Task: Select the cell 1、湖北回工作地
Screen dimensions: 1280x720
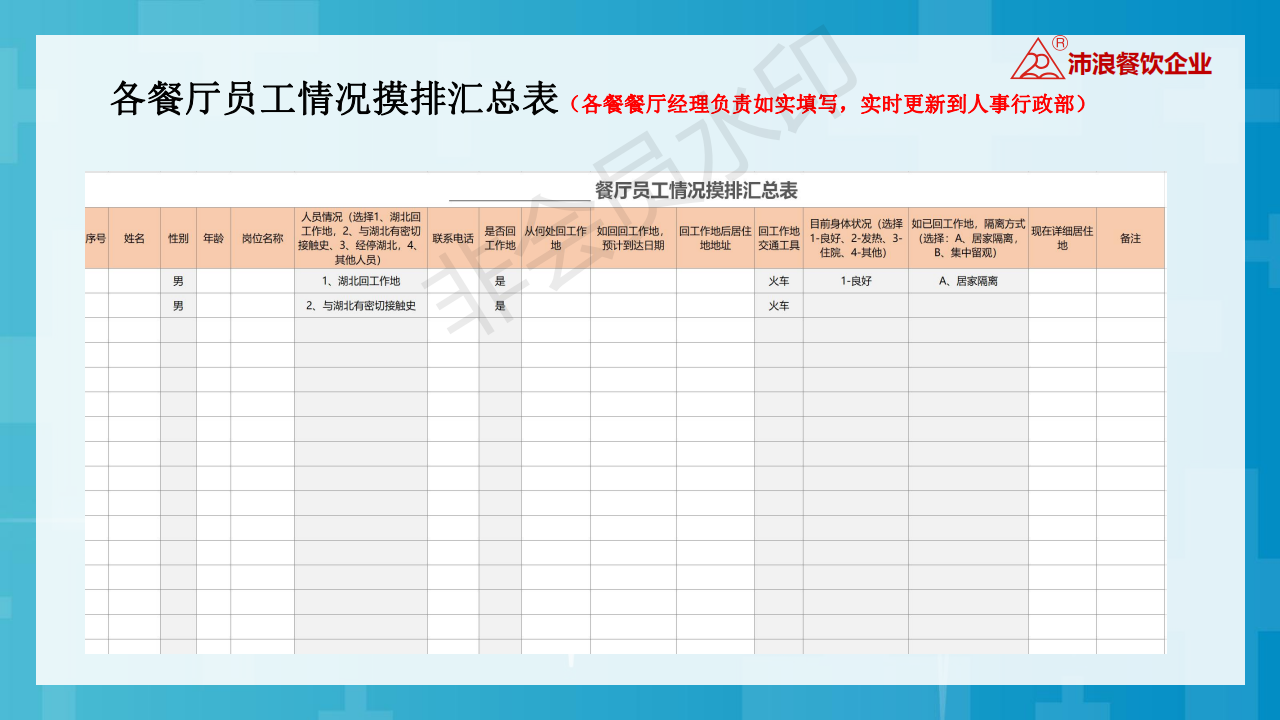Action: (361, 281)
